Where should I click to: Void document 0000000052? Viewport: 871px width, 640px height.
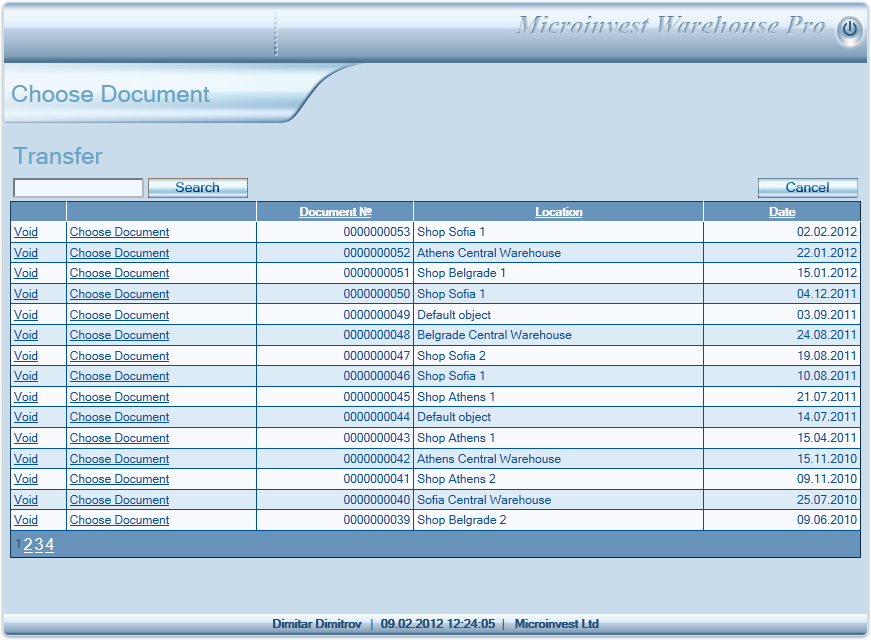[x=26, y=253]
